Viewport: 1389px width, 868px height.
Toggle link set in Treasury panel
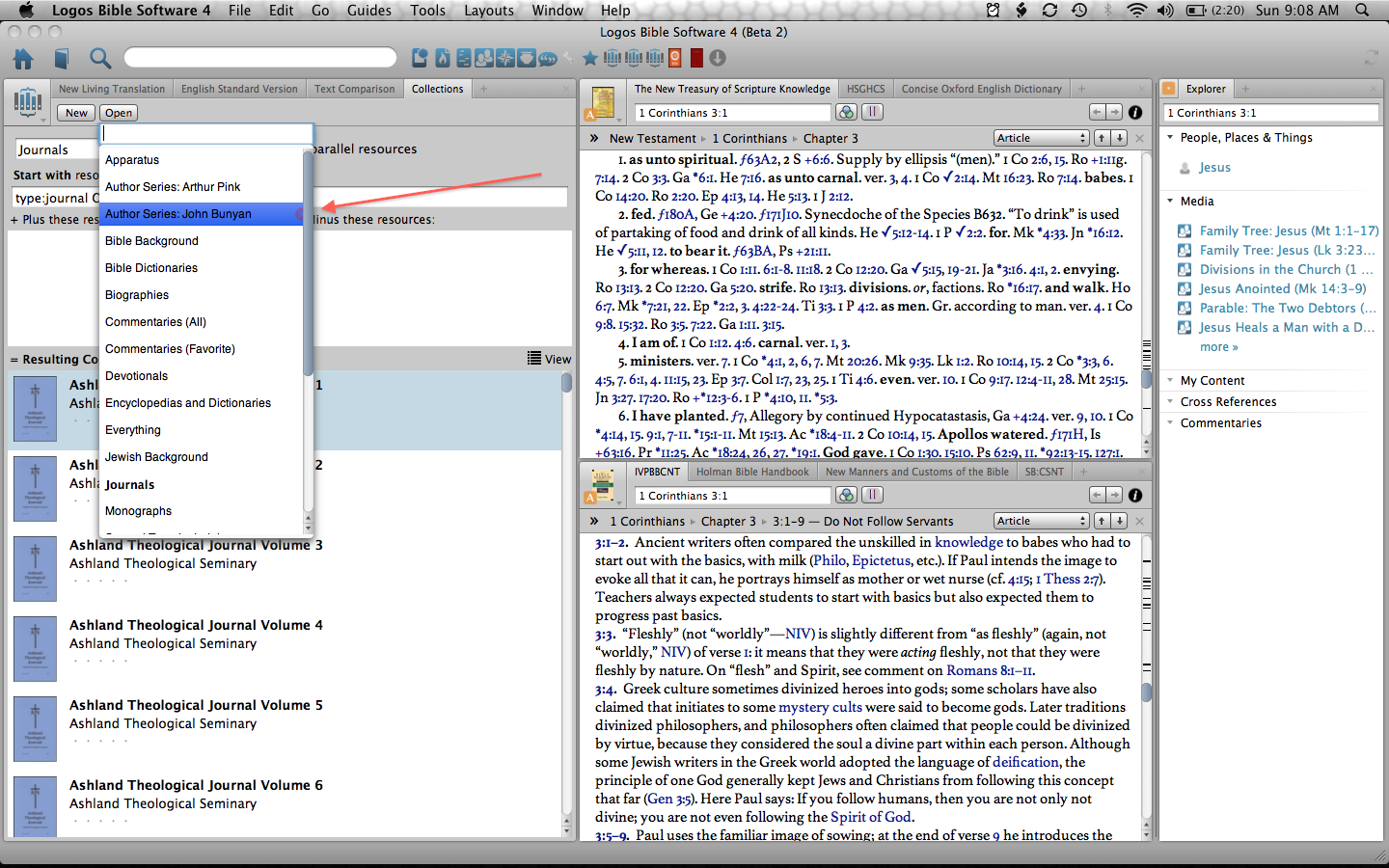click(x=846, y=112)
